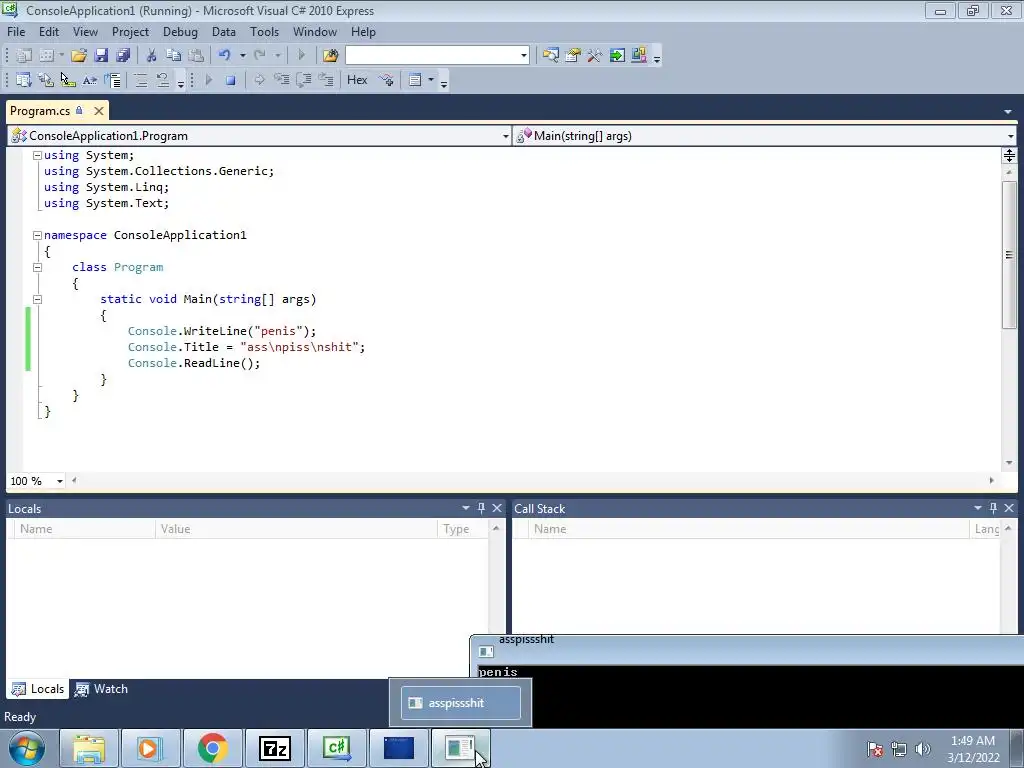Click the Redo arrow icon
This screenshot has width=1024, height=768.
260,56
